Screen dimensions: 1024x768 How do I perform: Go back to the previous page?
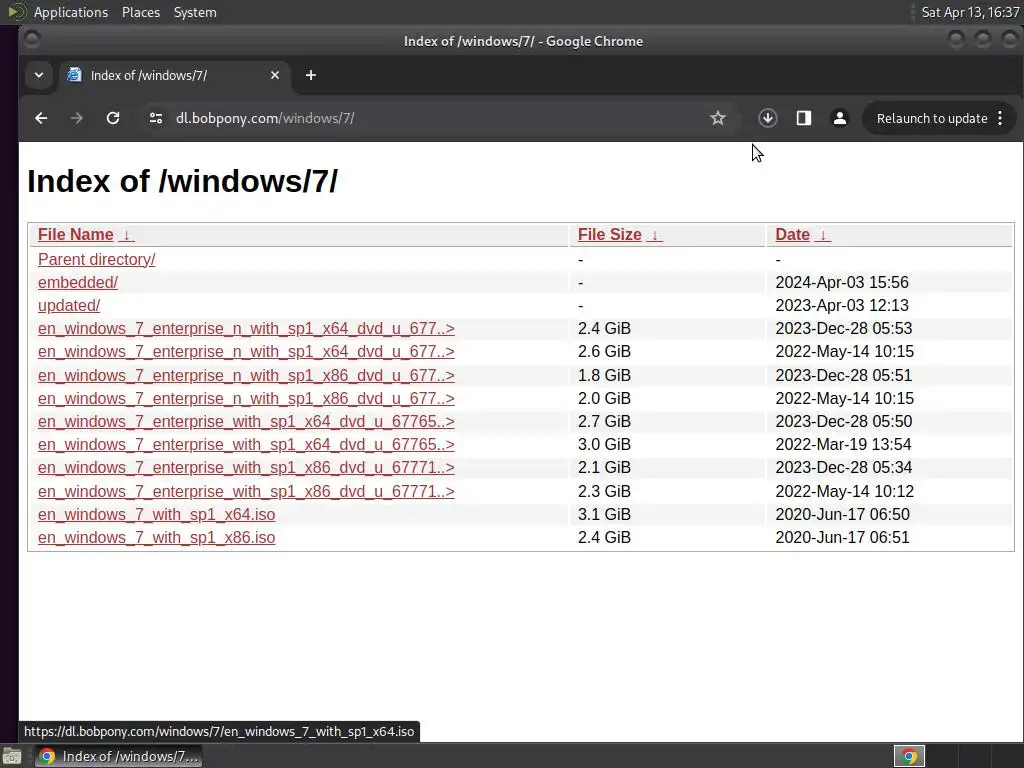pos(41,118)
